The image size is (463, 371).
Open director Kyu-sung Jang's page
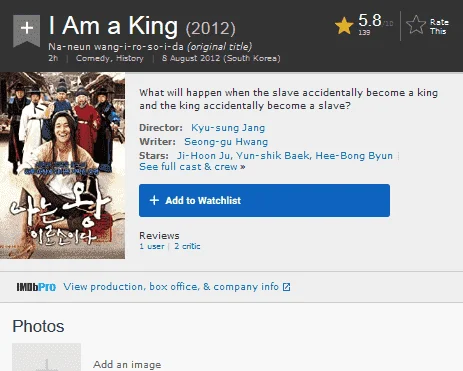[228, 128]
